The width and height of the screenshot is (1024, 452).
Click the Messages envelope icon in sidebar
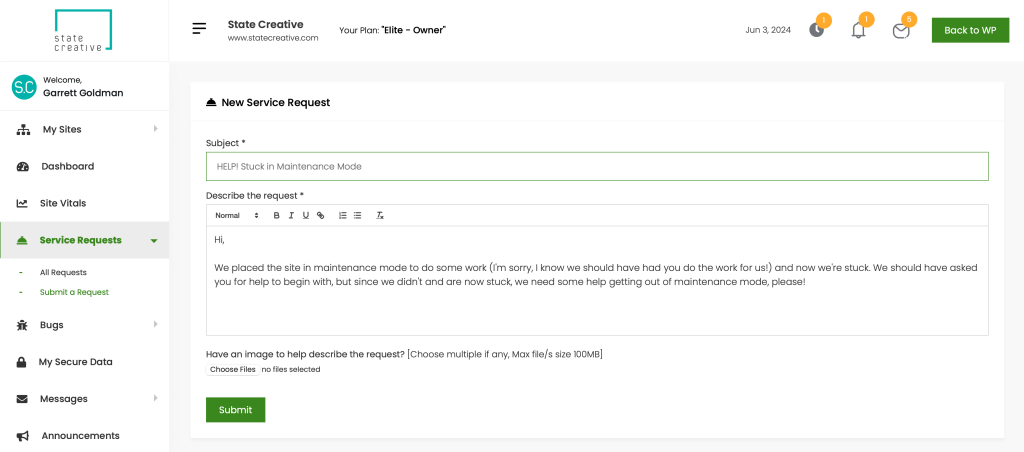(22, 398)
